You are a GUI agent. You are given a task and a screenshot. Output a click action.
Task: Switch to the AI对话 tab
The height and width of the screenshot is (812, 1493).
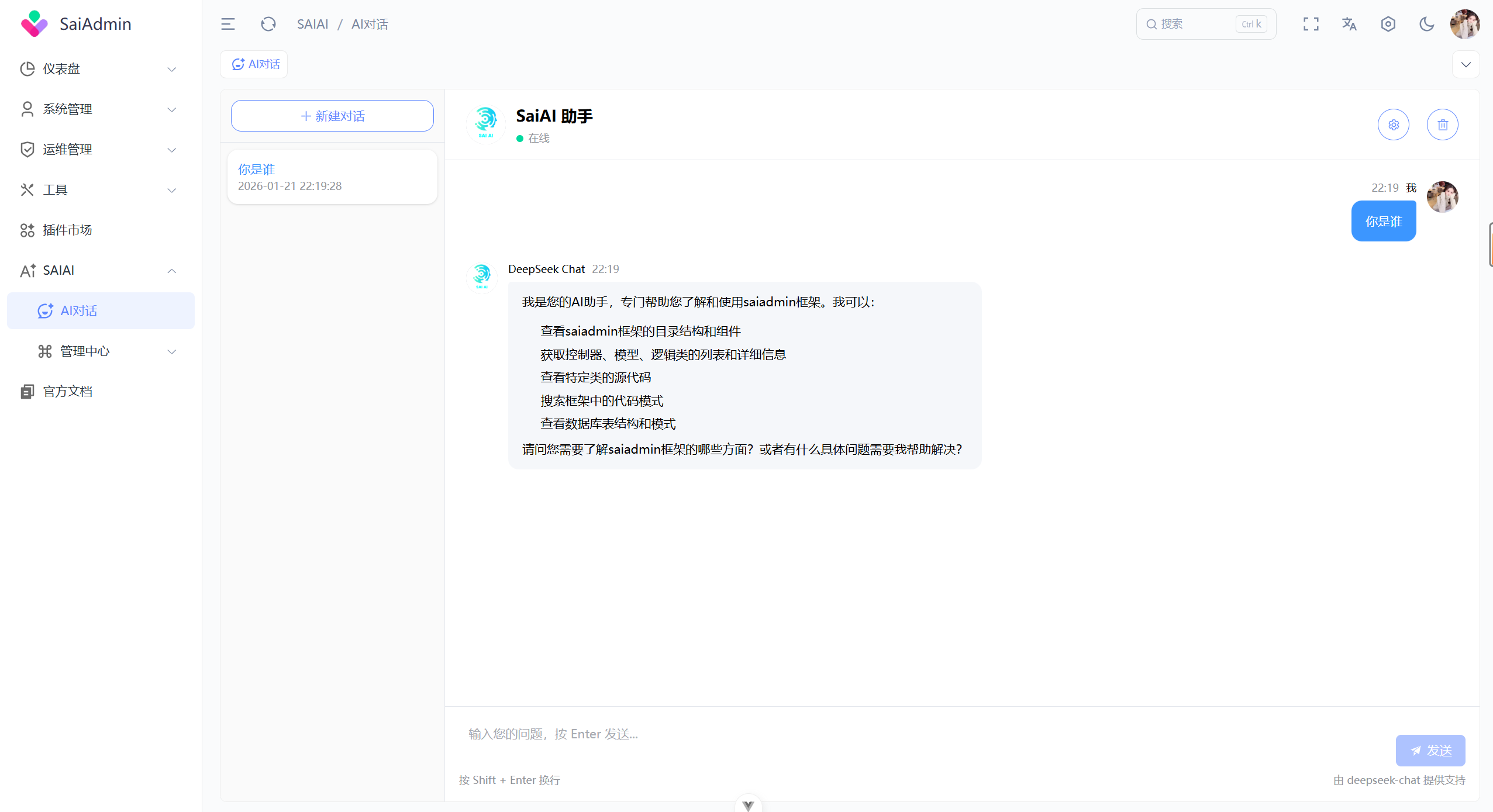coord(253,64)
